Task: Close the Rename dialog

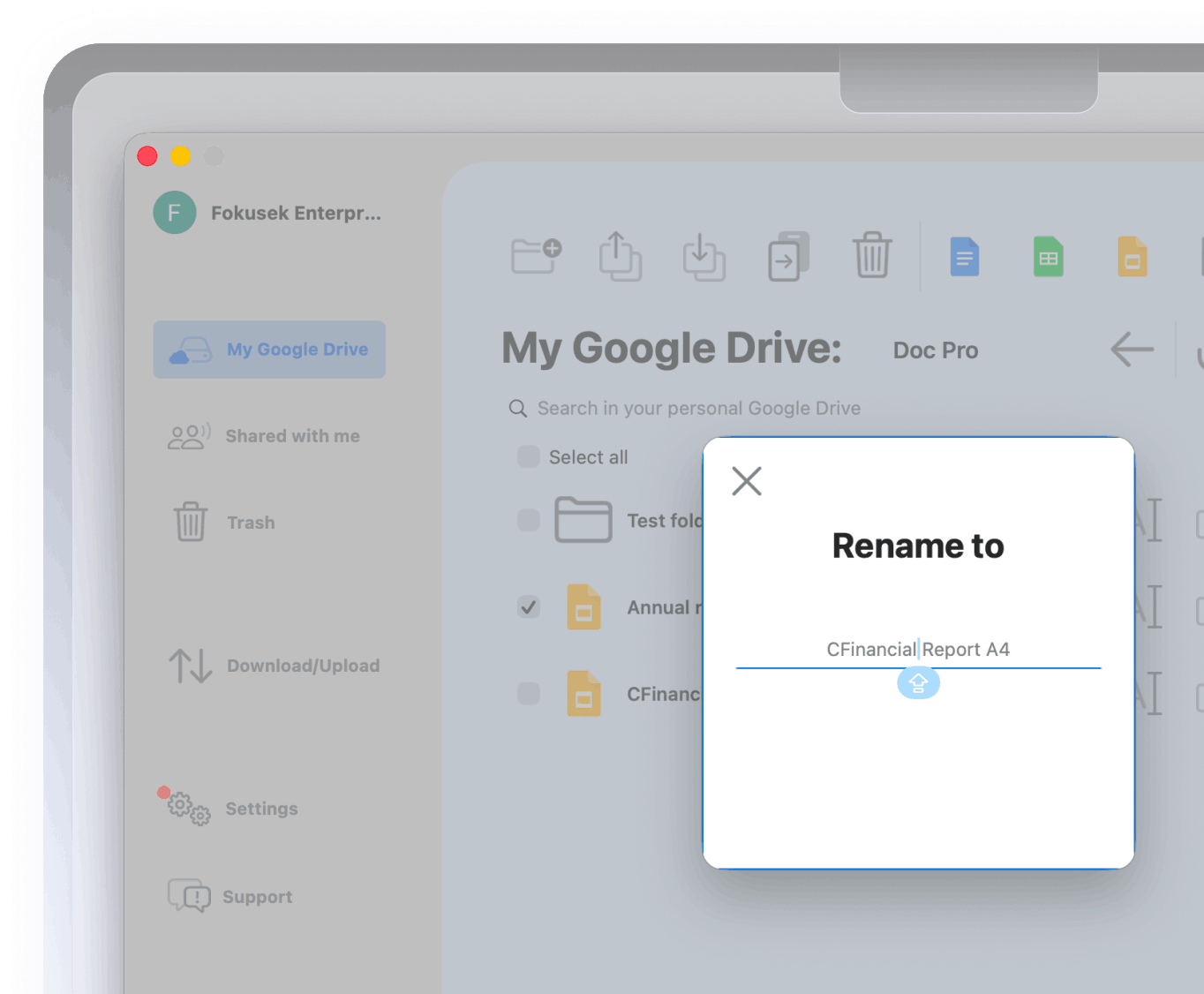Action: (746, 481)
